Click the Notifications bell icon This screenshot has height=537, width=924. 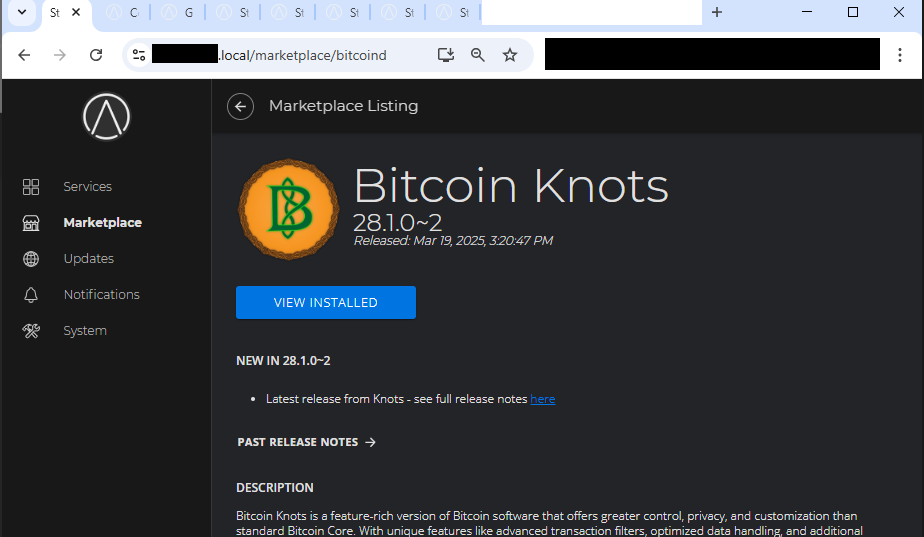click(31, 295)
